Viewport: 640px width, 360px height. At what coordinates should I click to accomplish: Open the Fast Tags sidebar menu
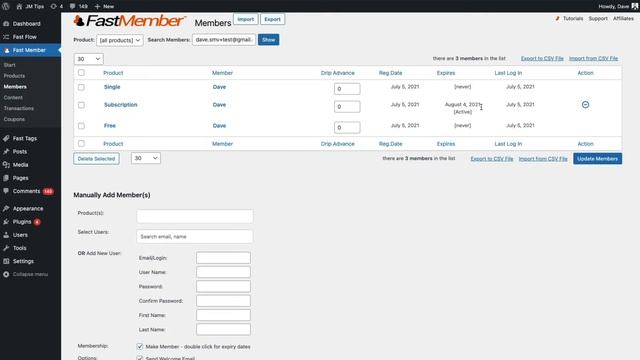(x=24, y=138)
